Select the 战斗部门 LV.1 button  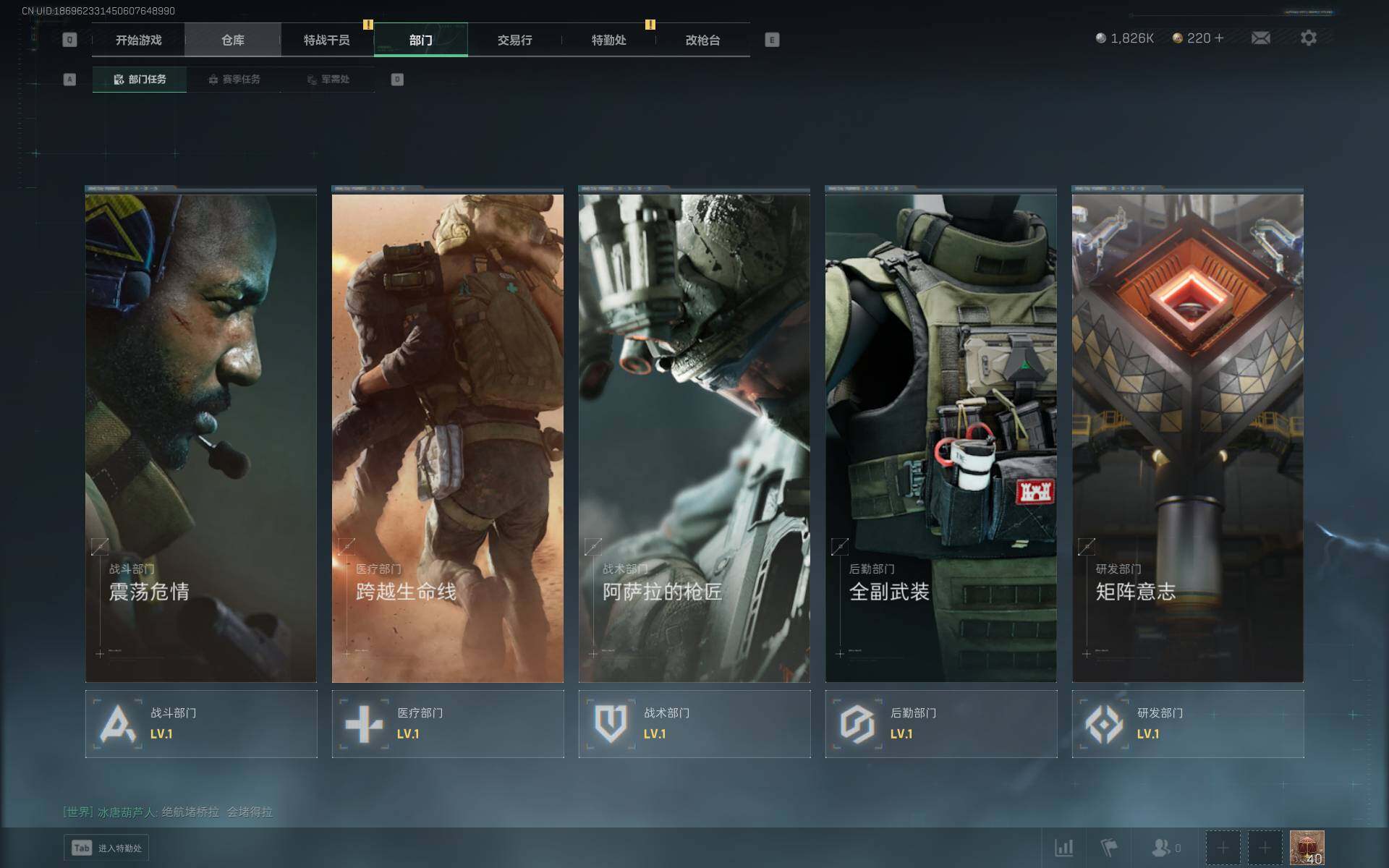(201, 723)
